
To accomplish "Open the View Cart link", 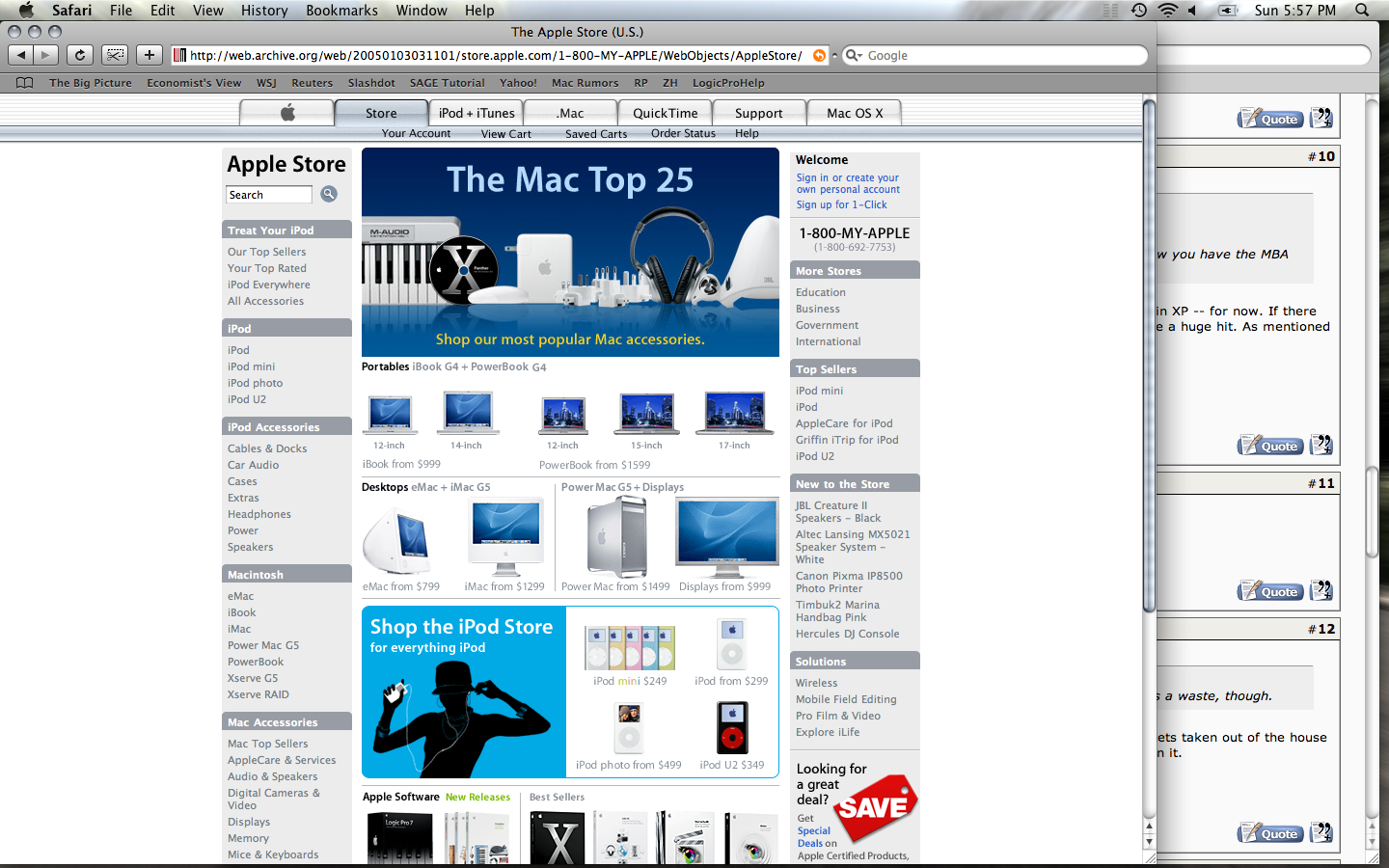I will point(506,134).
